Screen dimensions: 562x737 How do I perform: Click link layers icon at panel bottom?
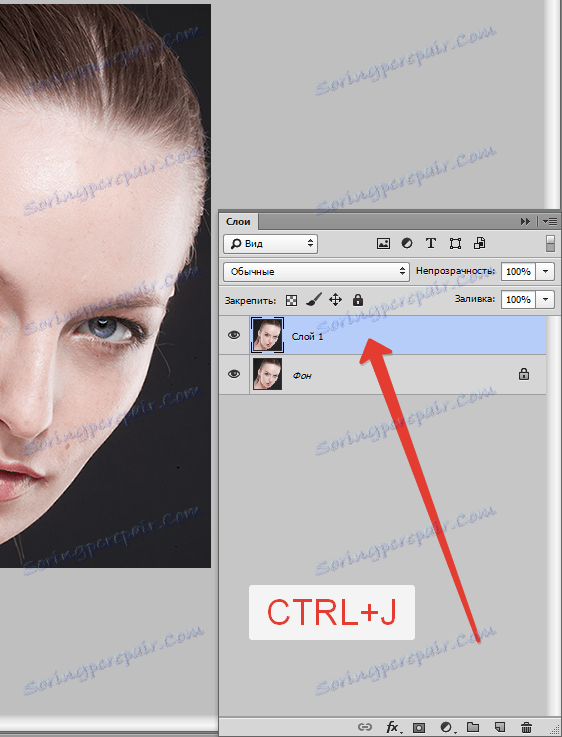coord(365,727)
